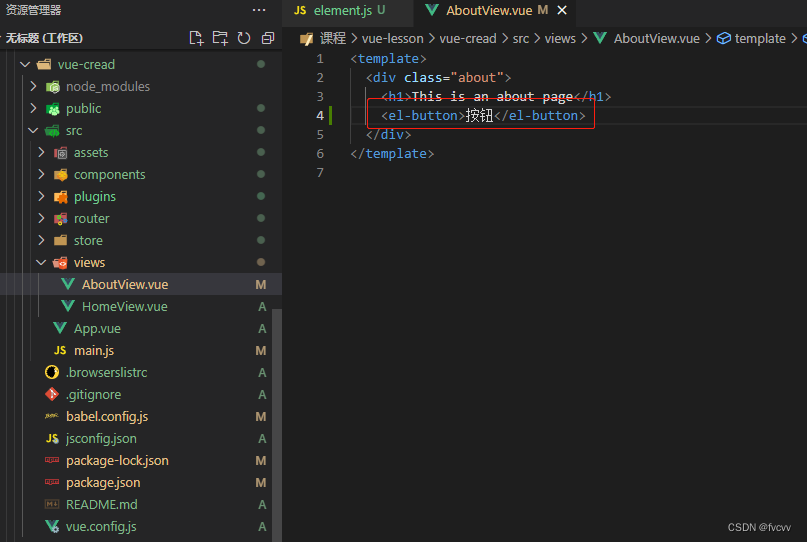Click the vue-lesson breadcrumb segment

[393, 39]
